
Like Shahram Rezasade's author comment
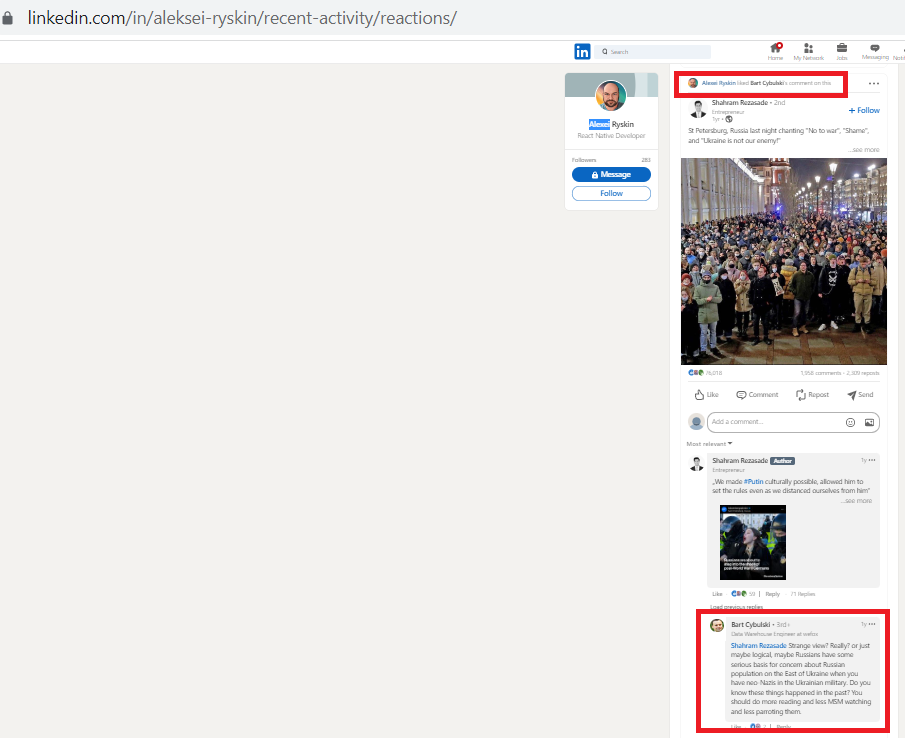click(717, 594)
